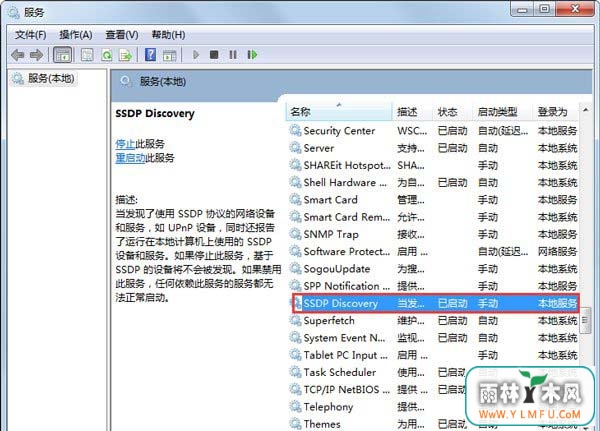Viewport: 600px width, 431px height.
Task: Sort by the 描述 column header
Action: [412, 112]
